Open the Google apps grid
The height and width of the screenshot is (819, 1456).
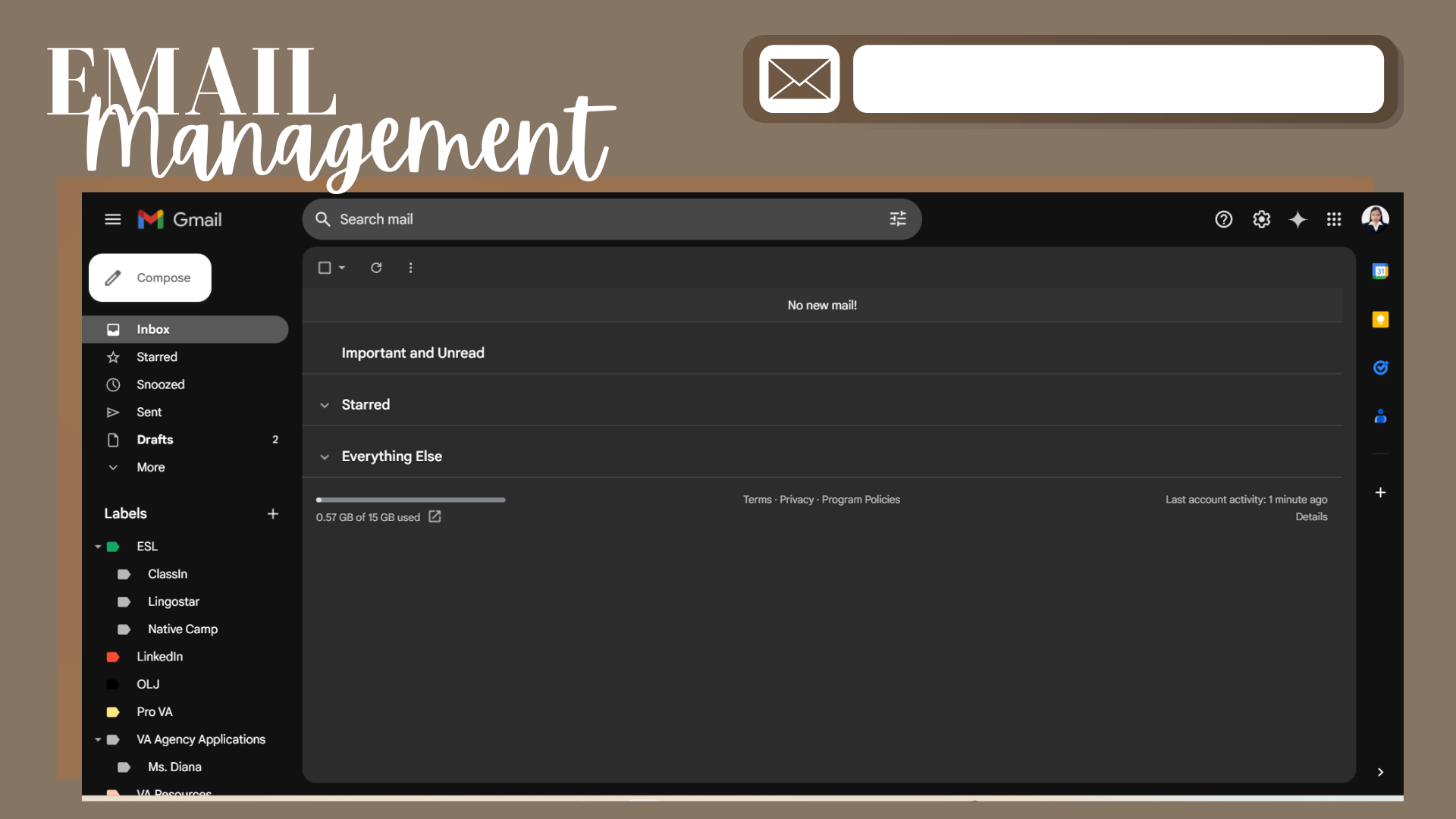click(x=1334, y=219)
